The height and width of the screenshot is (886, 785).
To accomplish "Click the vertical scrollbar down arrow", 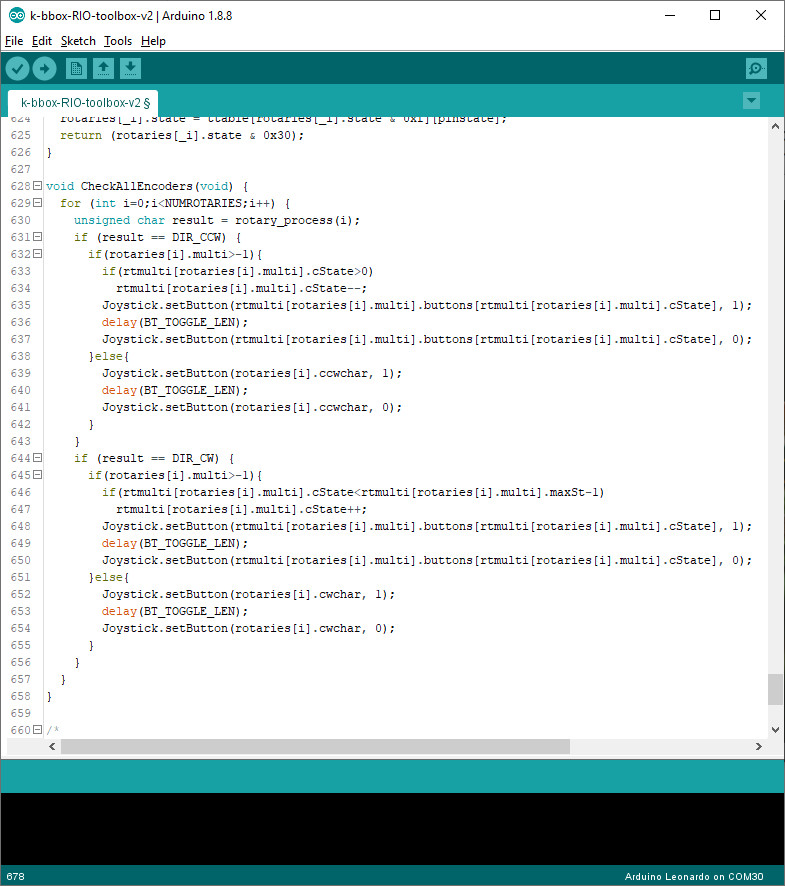I will tap(776, 730).
